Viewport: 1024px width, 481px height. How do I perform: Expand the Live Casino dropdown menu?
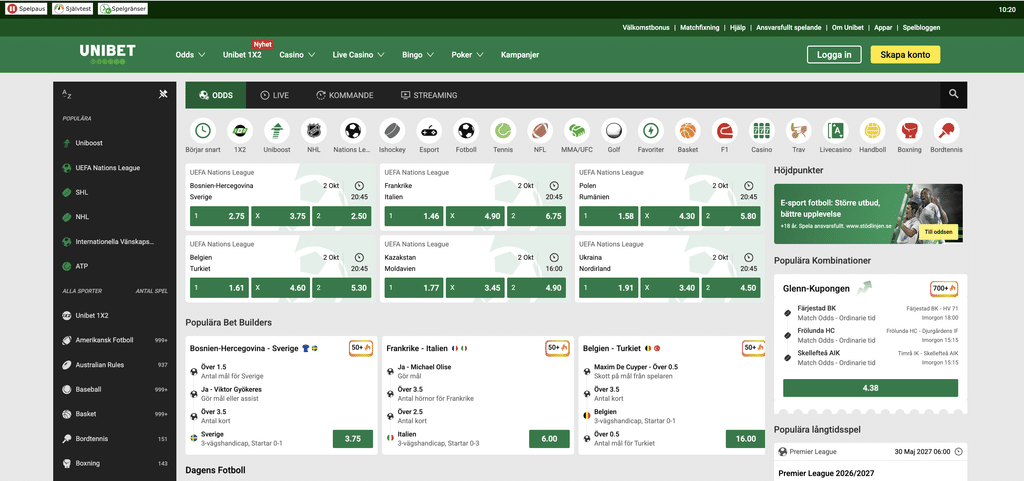tap(359, 55)
